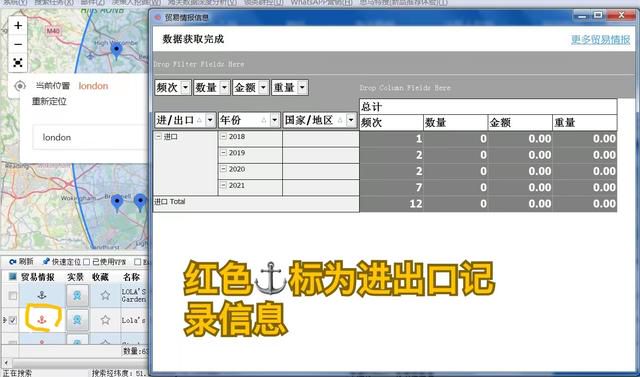Zoom out on the map
The image size is (640, 377).
coord(18,44)
